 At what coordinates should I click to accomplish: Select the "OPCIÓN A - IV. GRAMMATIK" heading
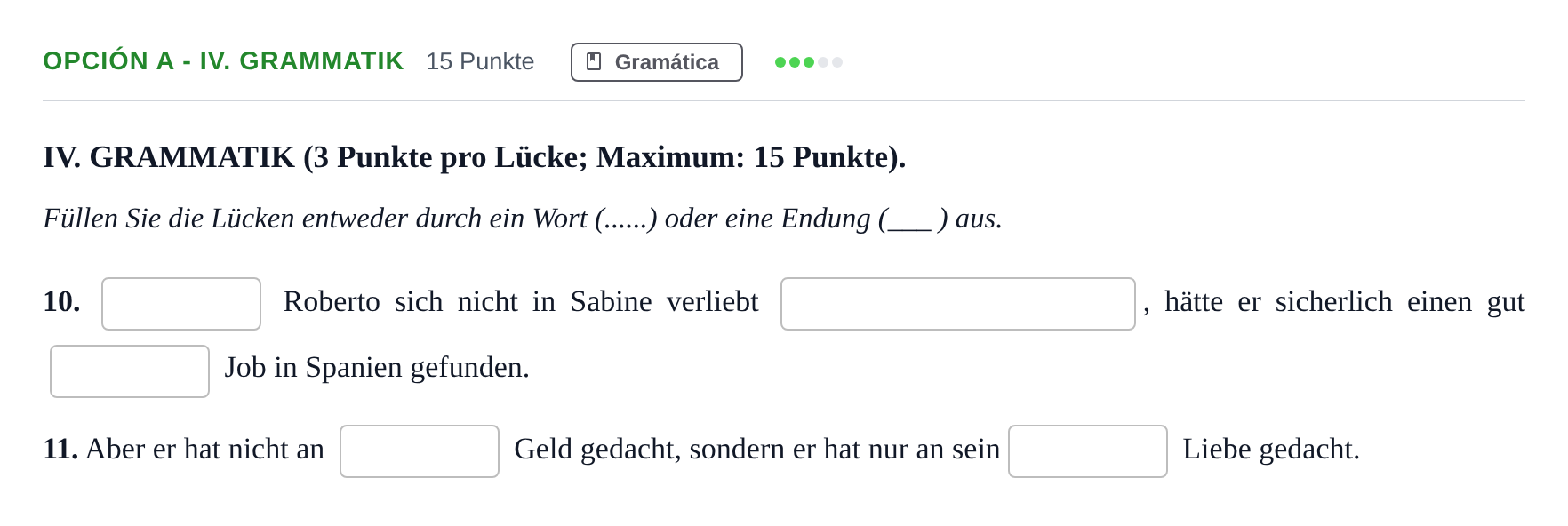click(223, 61)
